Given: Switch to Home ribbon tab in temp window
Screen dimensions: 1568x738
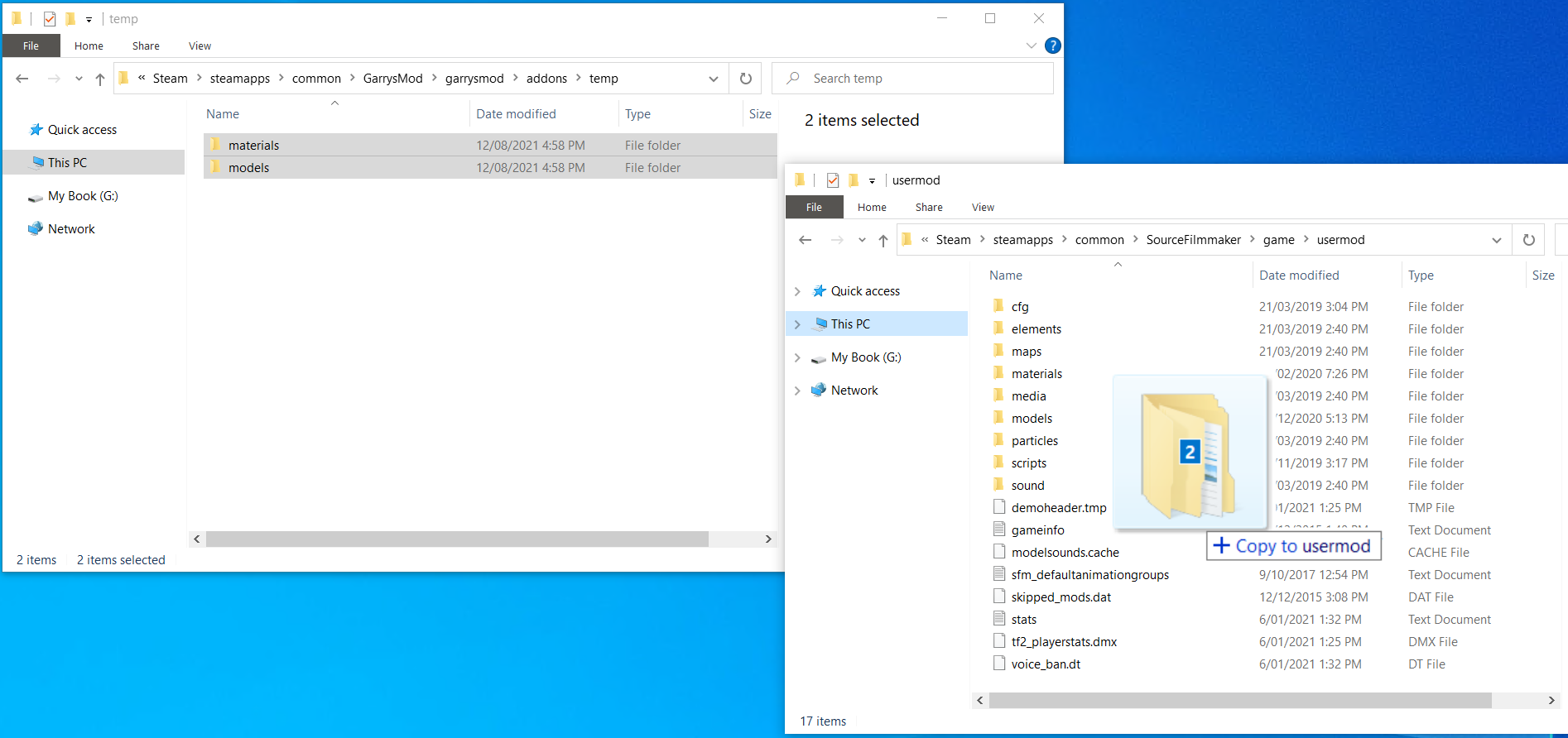Looking at the screenshot, I should 89,46.
